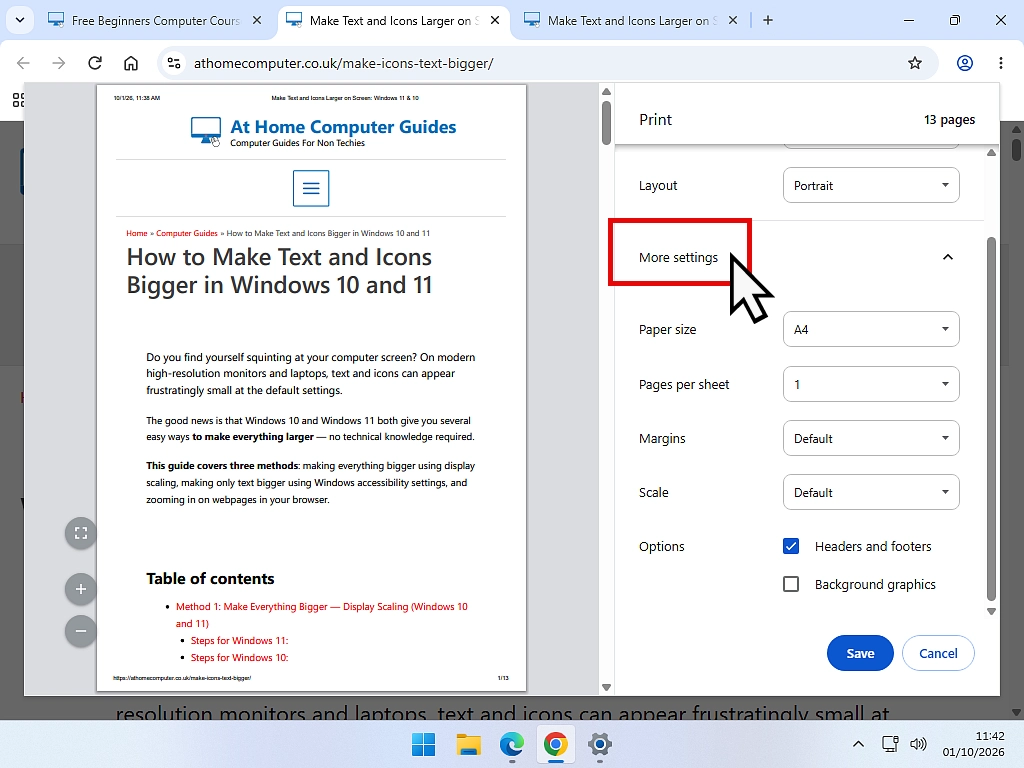Click the browser forward arrow
The width and height of the screenshot is (1024, 768).
(x=59, y=63)
